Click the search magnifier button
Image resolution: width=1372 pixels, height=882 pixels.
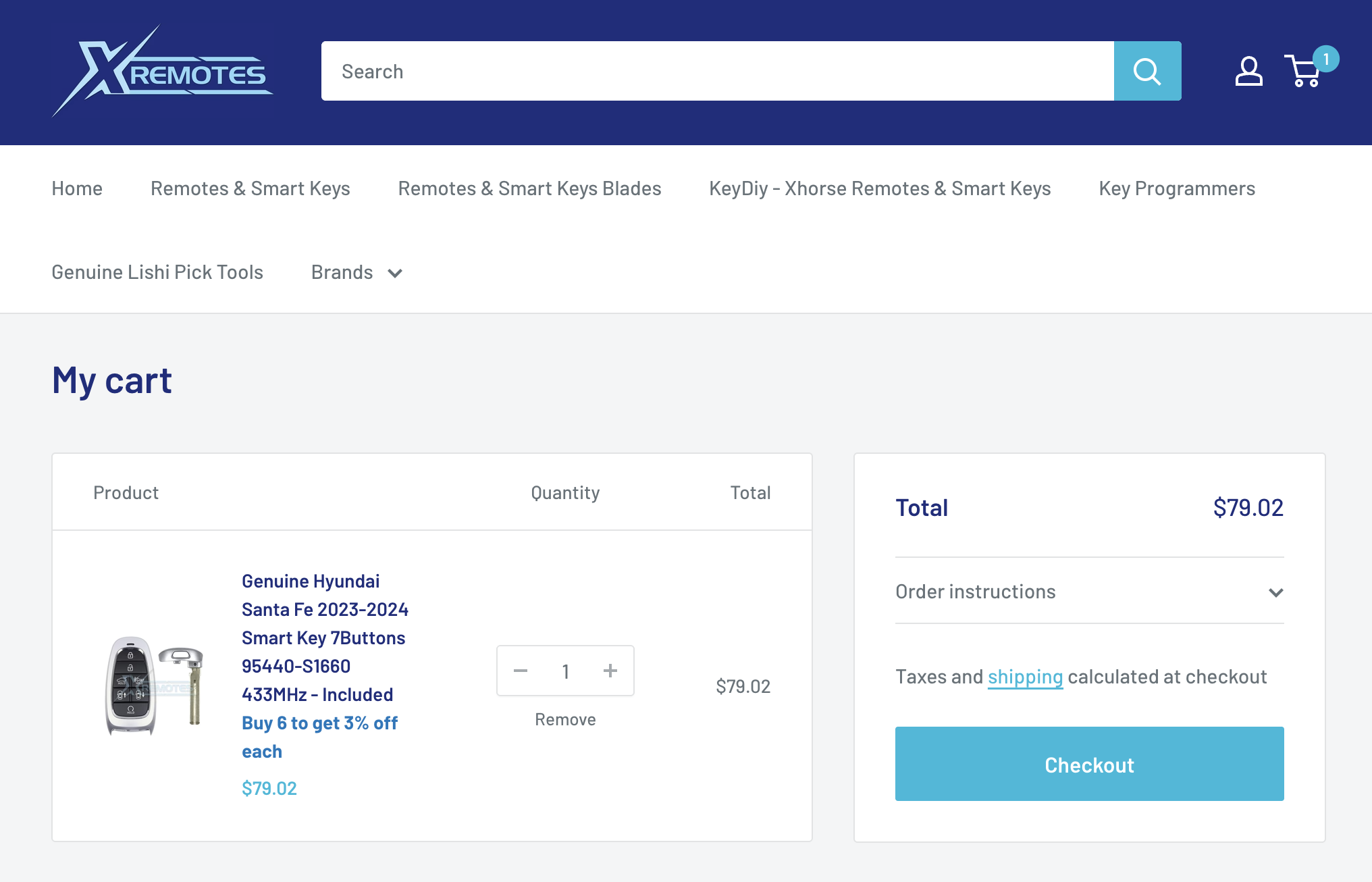coord(1147,71)
